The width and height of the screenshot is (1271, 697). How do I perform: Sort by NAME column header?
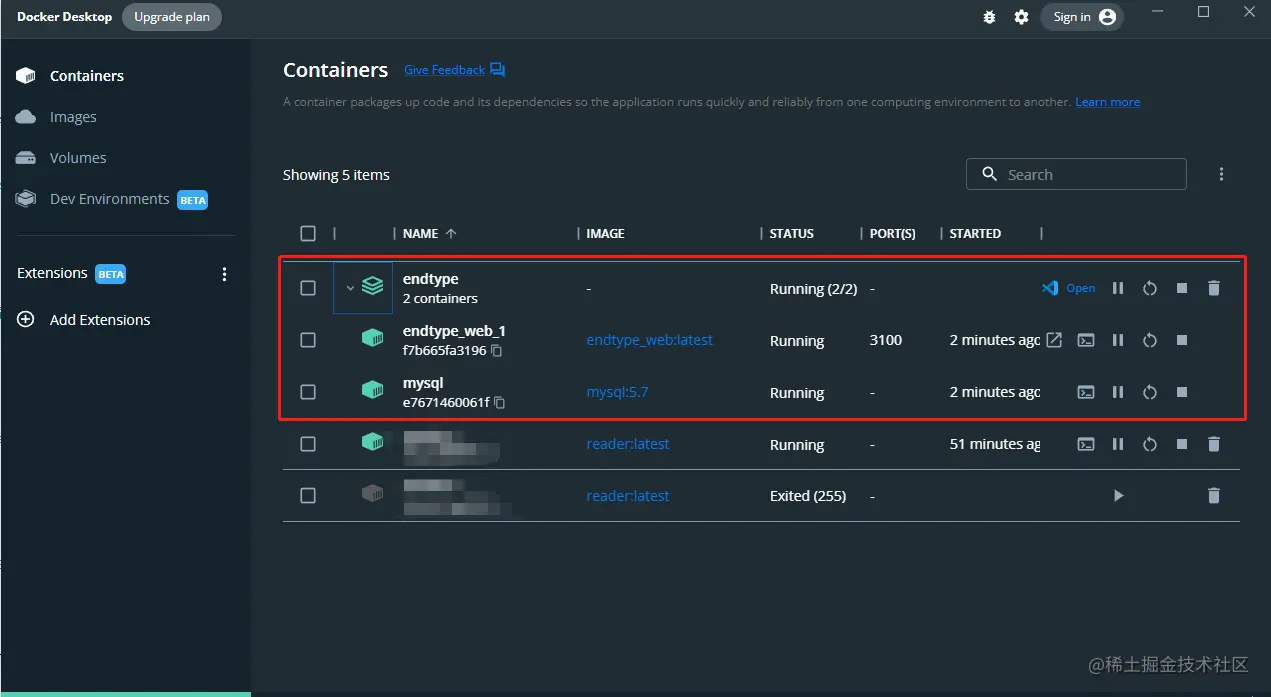[x=430, y=233]
